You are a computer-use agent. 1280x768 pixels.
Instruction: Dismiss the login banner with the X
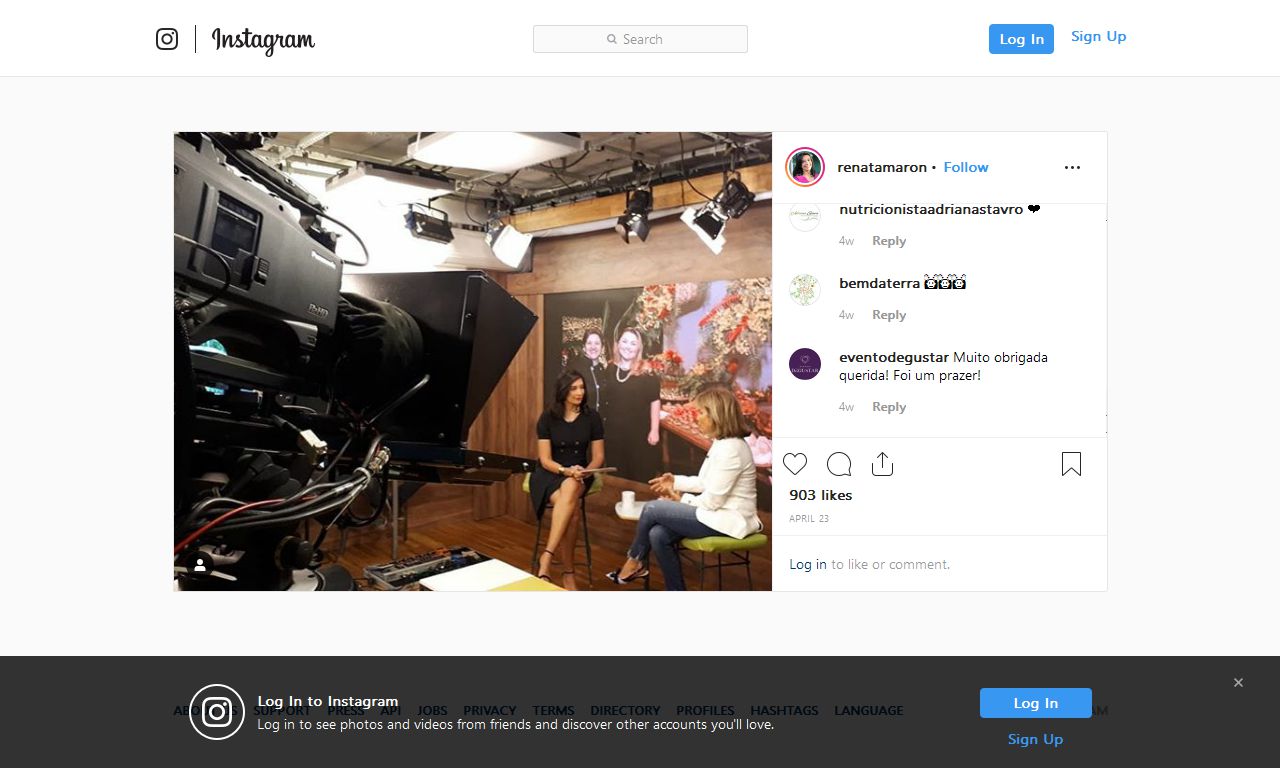coord(1238,683)
